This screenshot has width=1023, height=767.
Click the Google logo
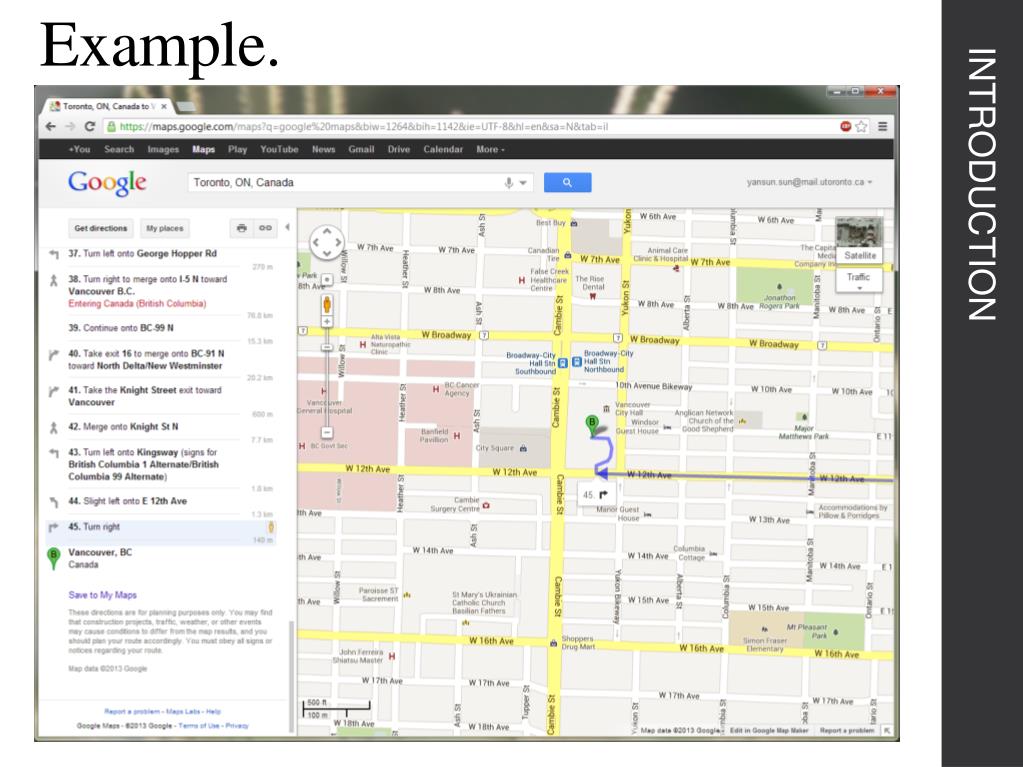coord(107,183)
